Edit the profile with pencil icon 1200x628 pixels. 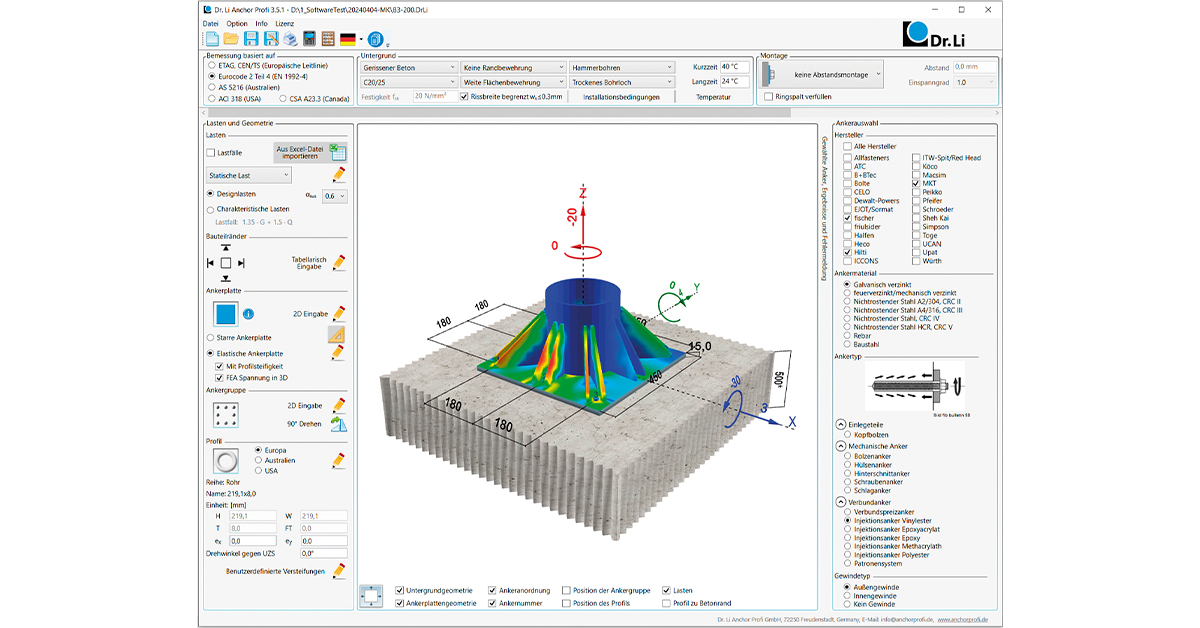point(339,461)
